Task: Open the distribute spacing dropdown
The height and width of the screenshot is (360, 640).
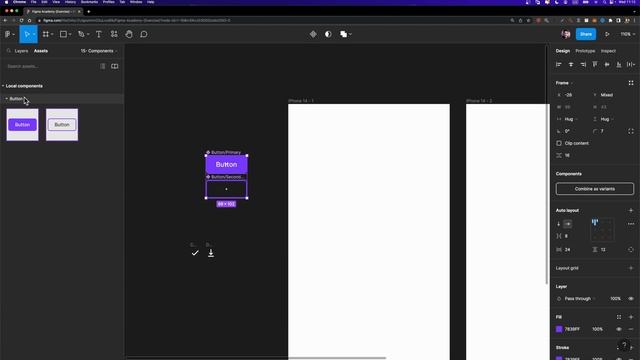Action: [x=631, y=64]
